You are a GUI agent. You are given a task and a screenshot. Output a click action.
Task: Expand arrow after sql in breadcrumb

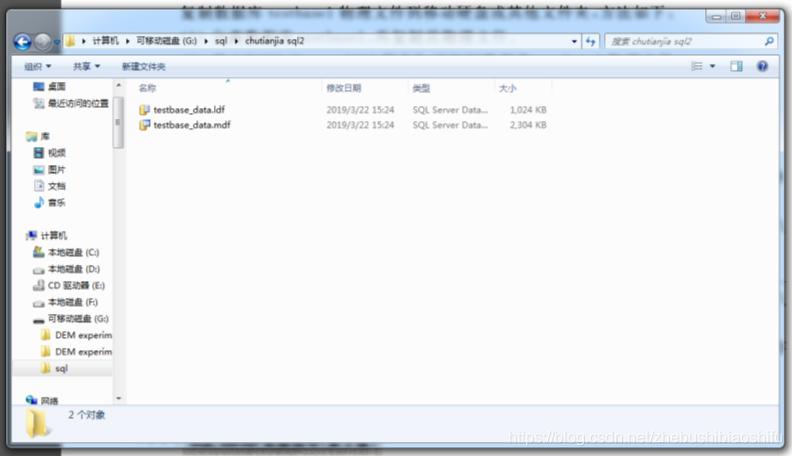pos(236,41)
